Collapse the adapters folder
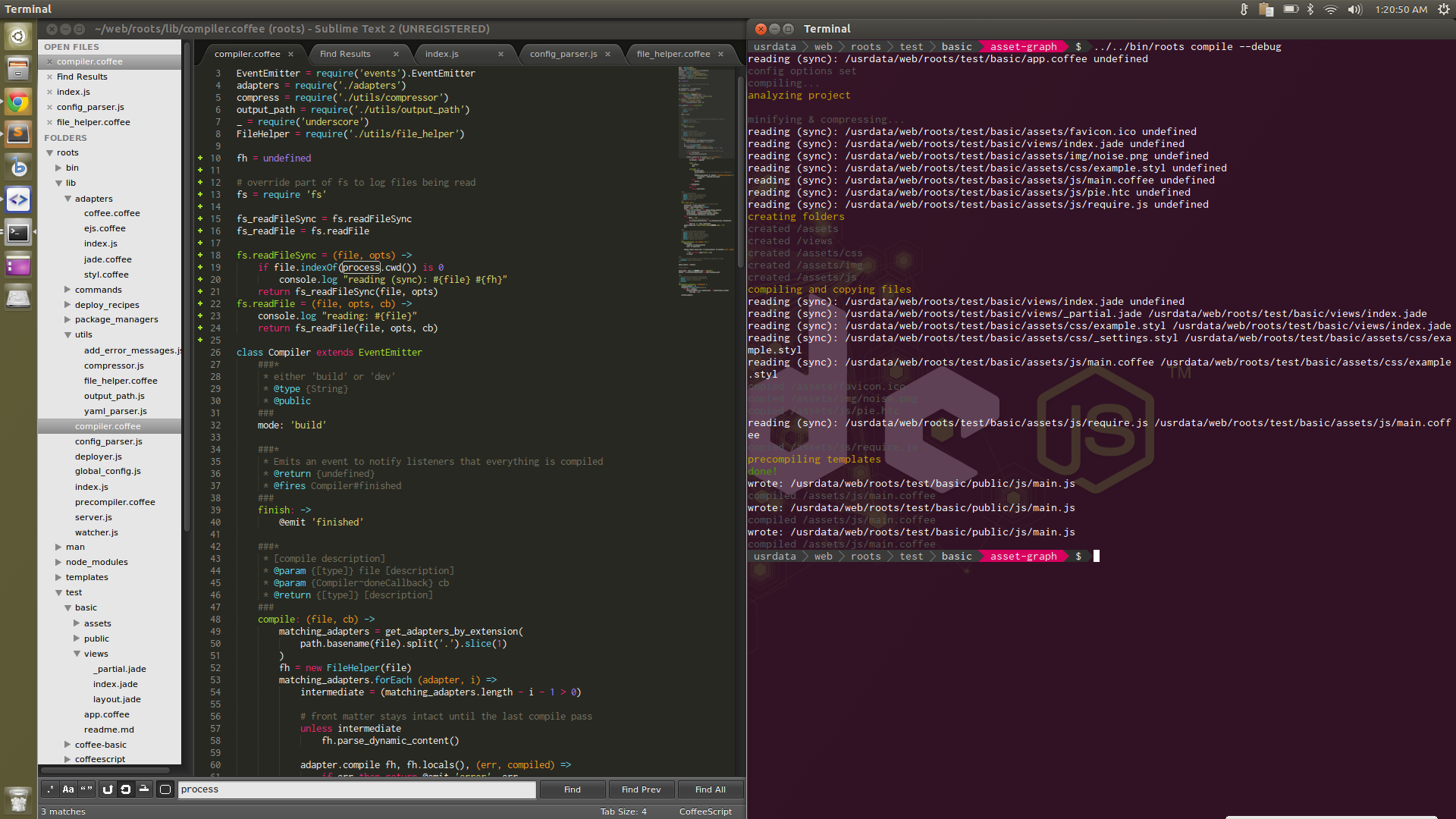 pos(67,199)
